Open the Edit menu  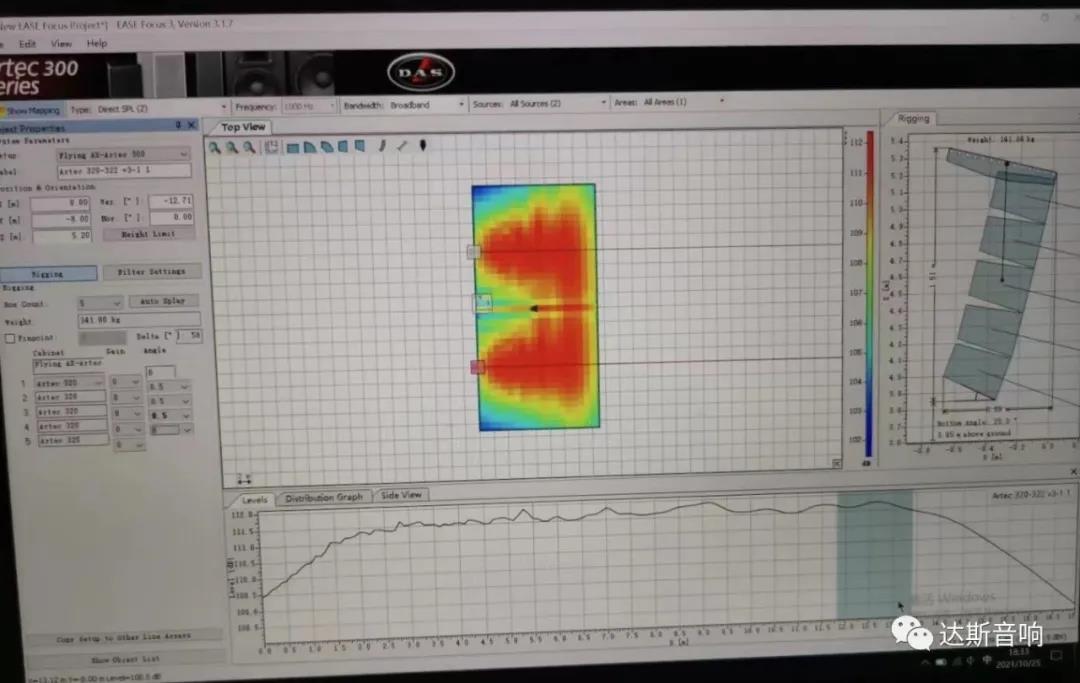point(28,44)
